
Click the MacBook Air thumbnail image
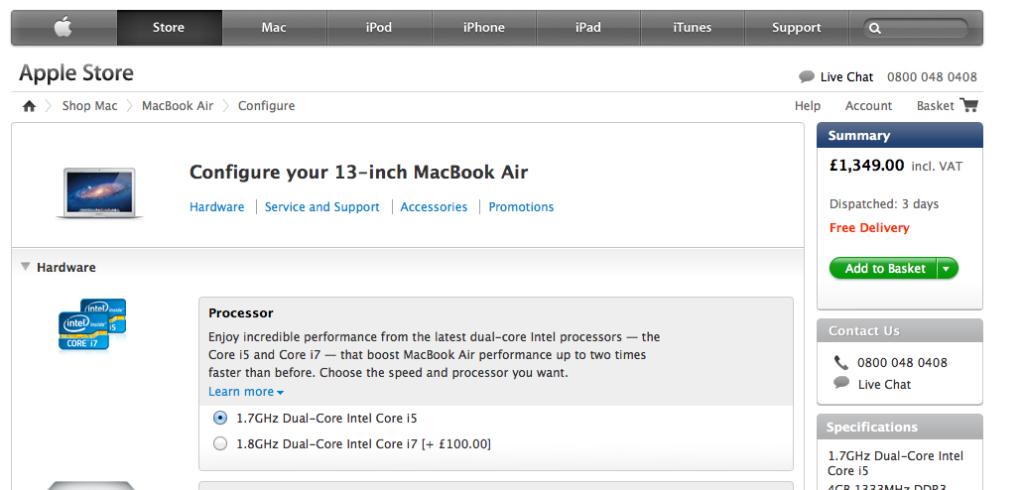(99, 192)
